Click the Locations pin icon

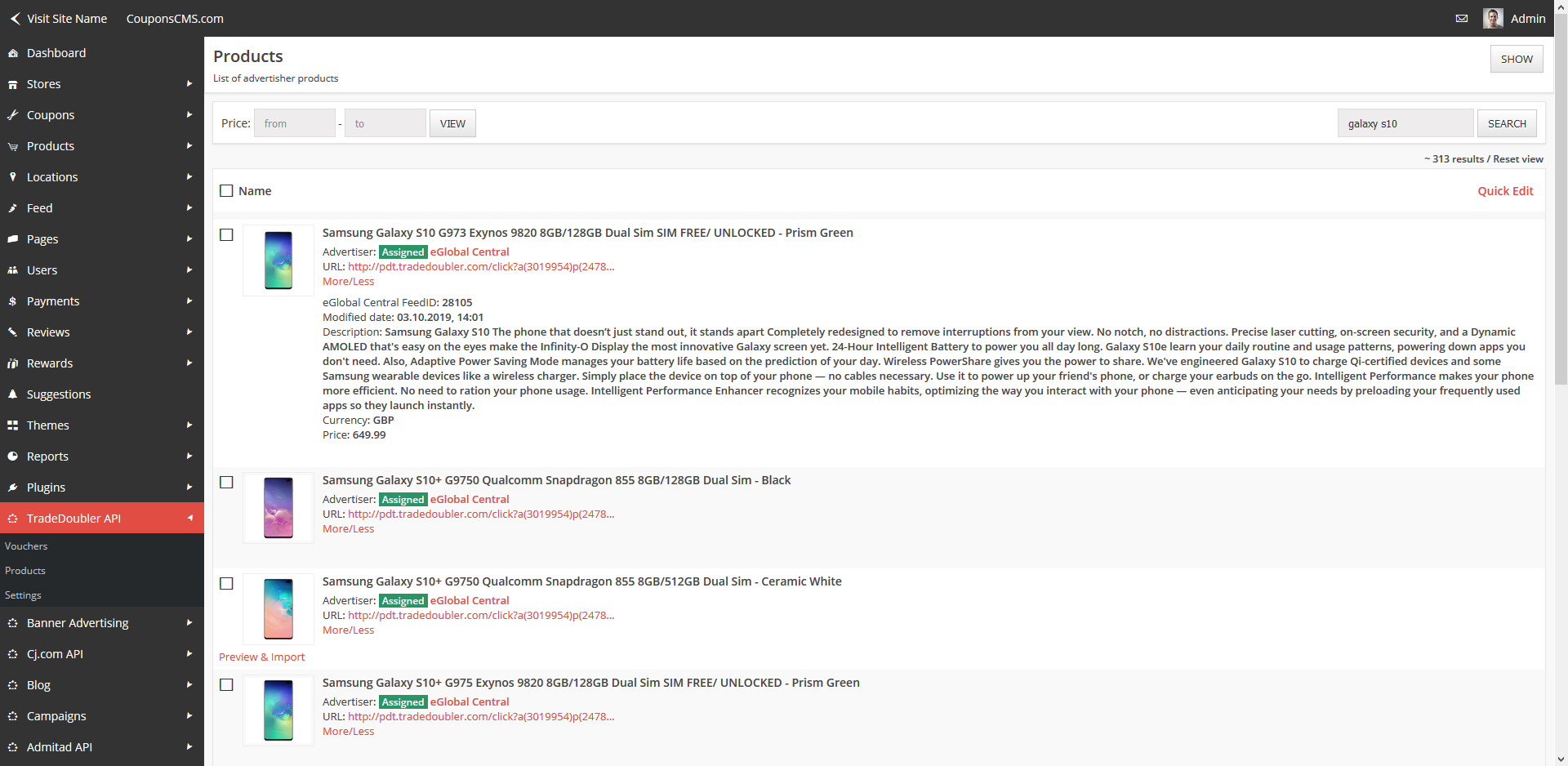click(12, 177)
